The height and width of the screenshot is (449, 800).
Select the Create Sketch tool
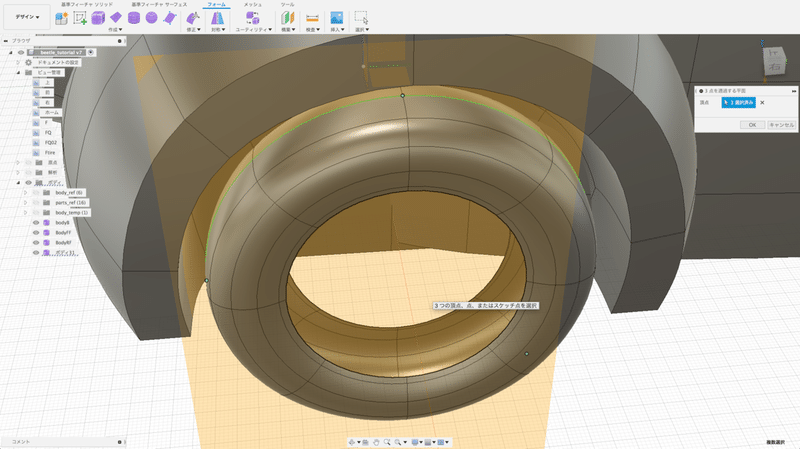click(x=79, y=18)
